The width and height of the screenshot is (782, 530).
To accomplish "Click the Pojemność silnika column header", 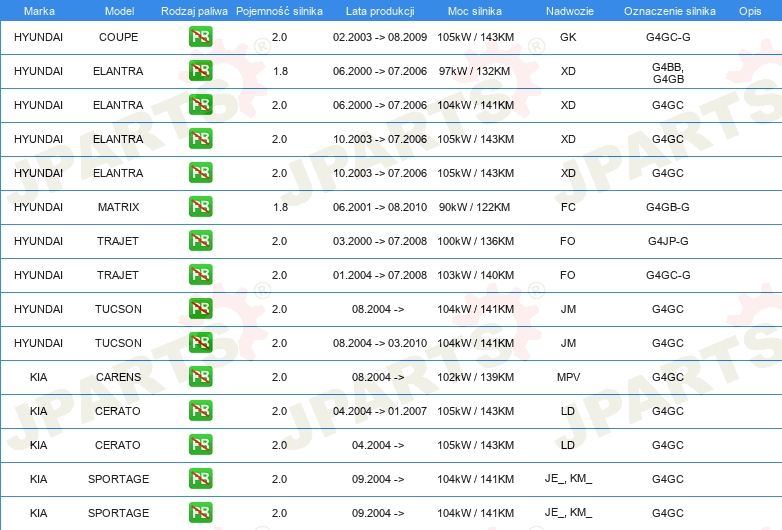I will pyautogui.click(x=279, y=11).
